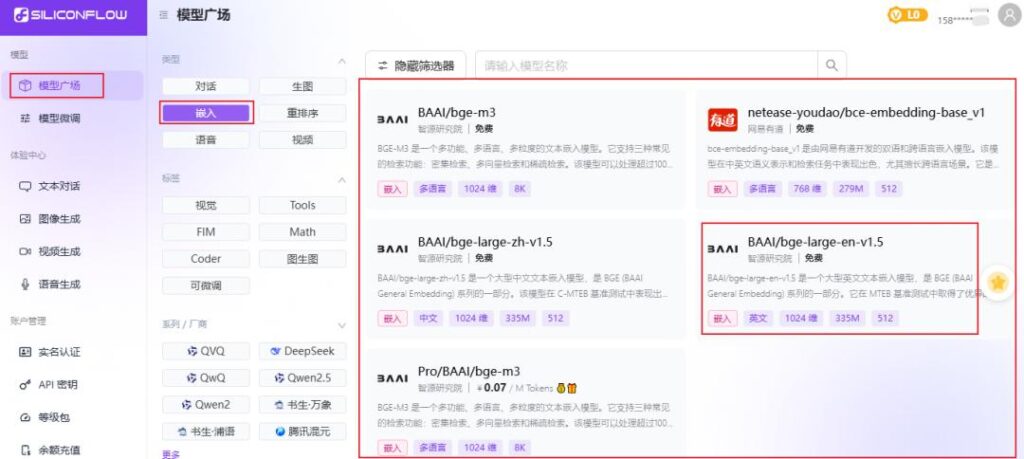
Task: Click the sidebar collapse icon beside 模型广场
Action: coord(163,15)
